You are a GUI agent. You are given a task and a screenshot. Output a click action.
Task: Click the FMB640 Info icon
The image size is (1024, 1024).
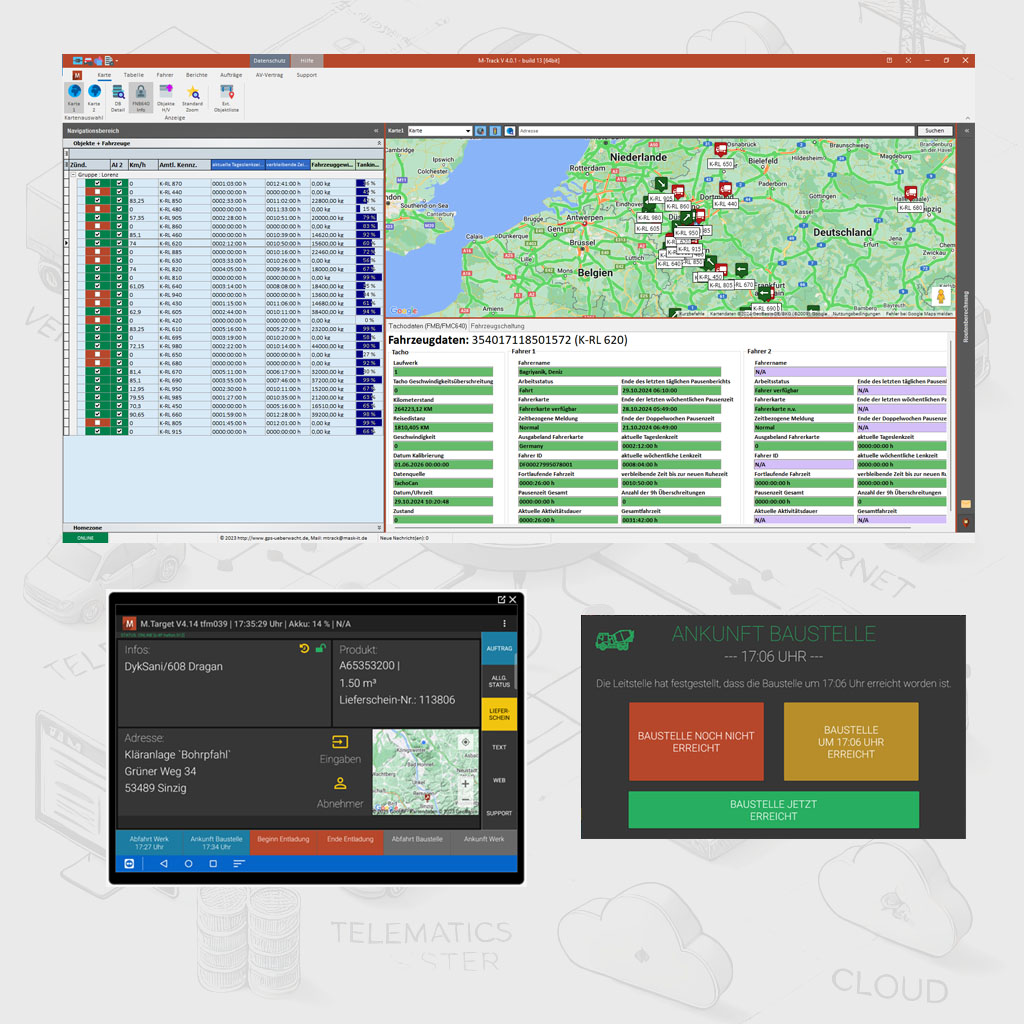click(140, 92)
